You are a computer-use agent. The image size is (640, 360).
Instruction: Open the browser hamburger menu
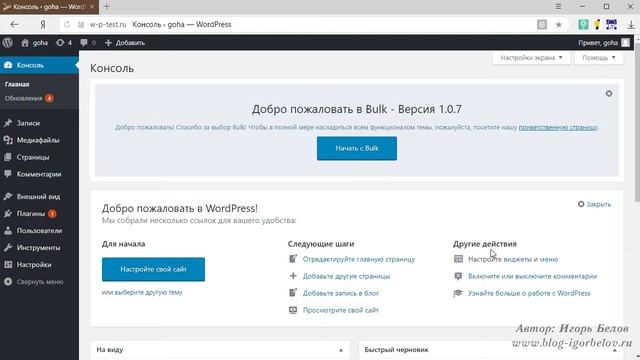coord(558,7)
